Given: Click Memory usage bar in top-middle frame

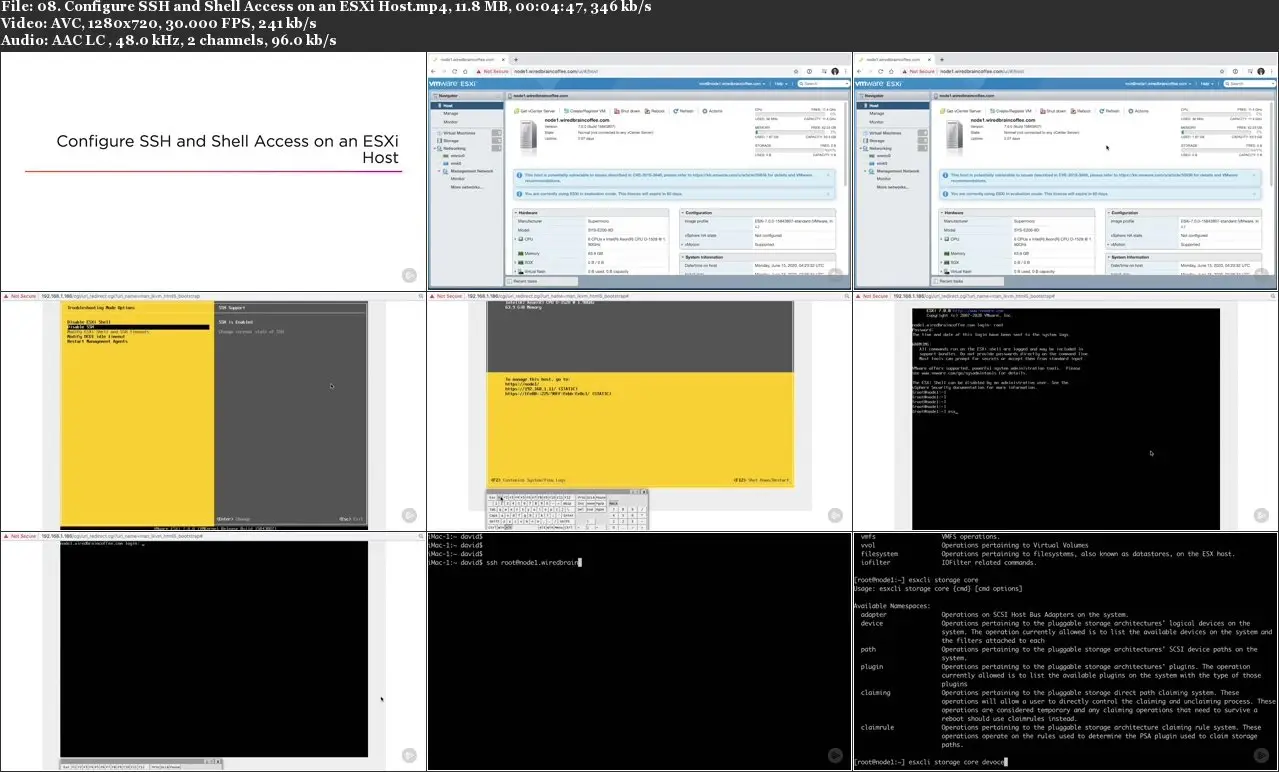Looking at the screenshot, I should pos(790,132).
